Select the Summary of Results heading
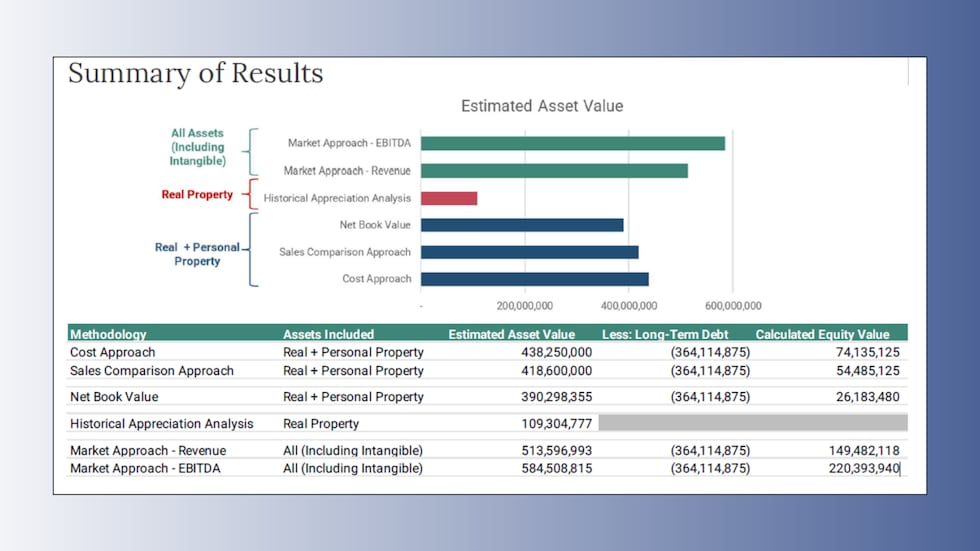 (x=195, y=73)
